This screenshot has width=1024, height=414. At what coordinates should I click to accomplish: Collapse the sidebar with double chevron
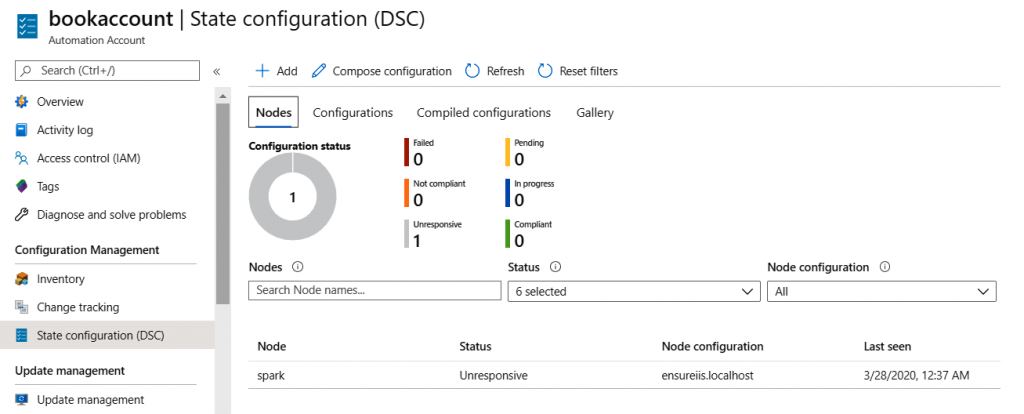[216, 71]
